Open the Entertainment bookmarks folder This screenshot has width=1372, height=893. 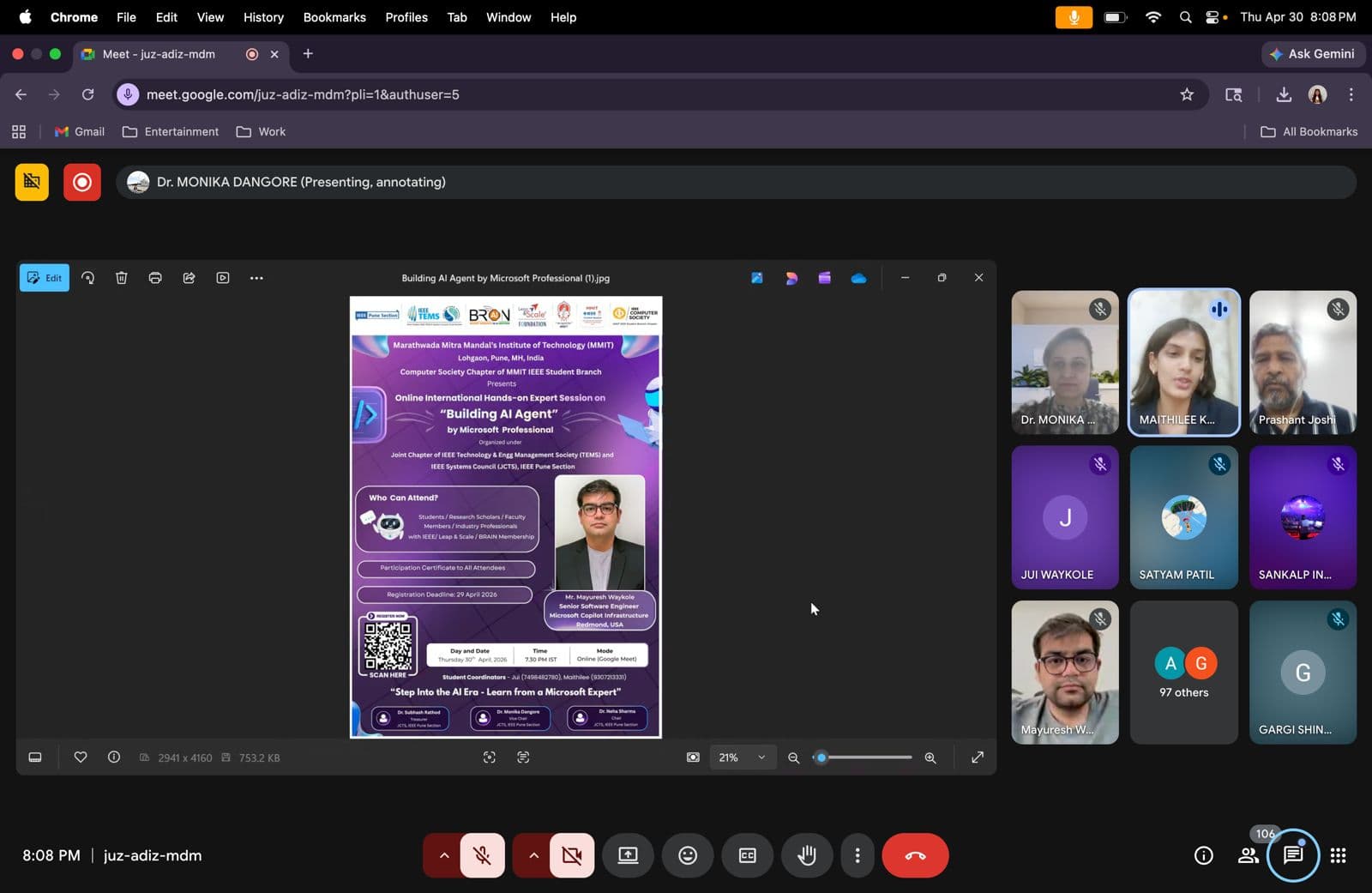point(171,131)
